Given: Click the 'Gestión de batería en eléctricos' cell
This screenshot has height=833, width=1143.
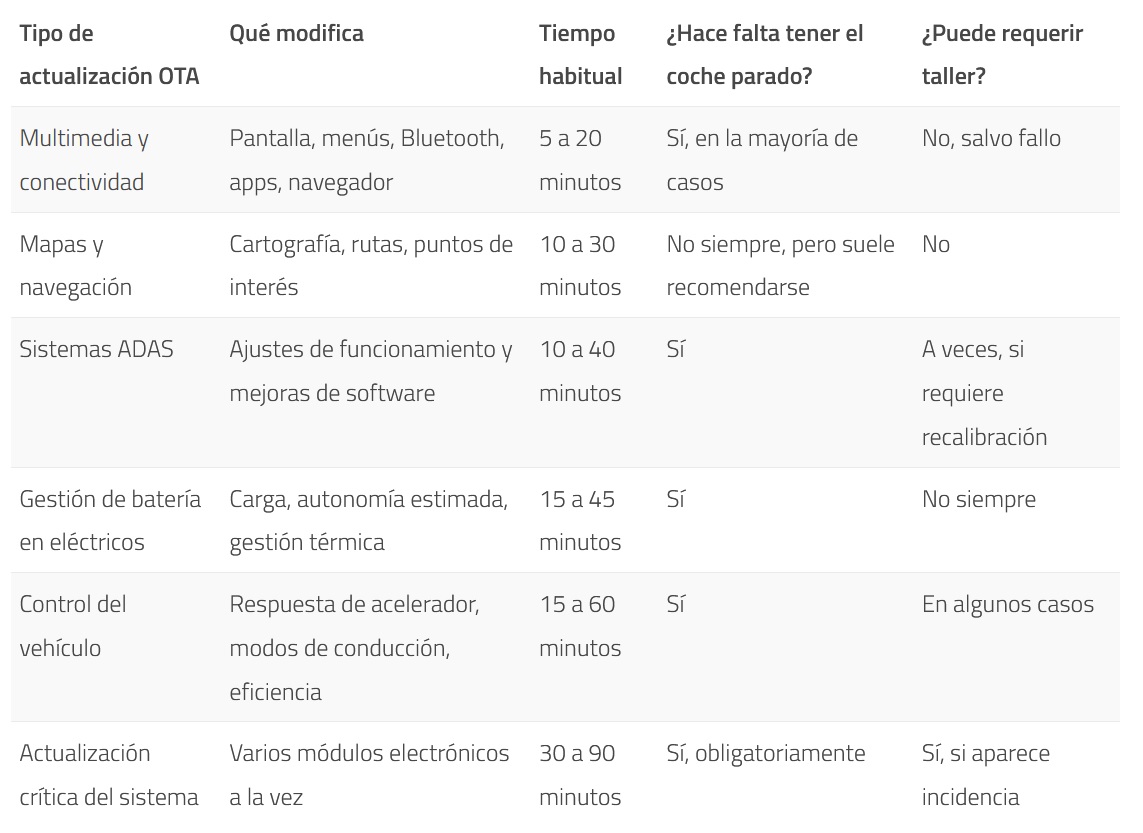Looking at the screenshot, I should (110, 520).
